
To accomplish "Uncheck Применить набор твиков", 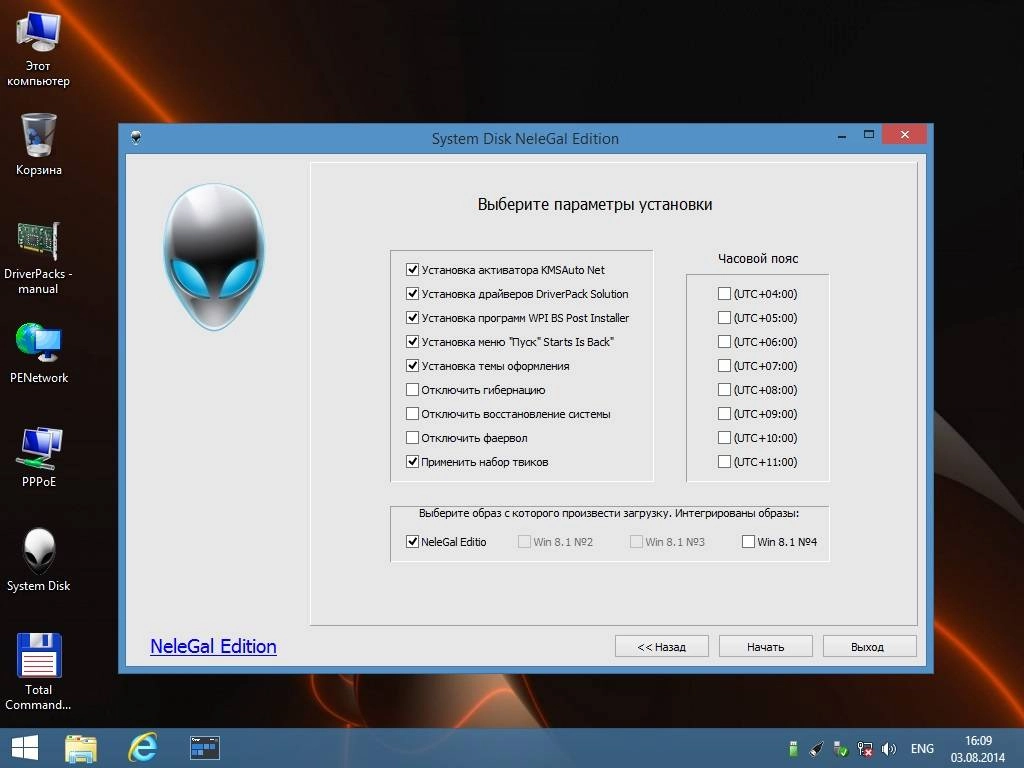I will [412, 462].
